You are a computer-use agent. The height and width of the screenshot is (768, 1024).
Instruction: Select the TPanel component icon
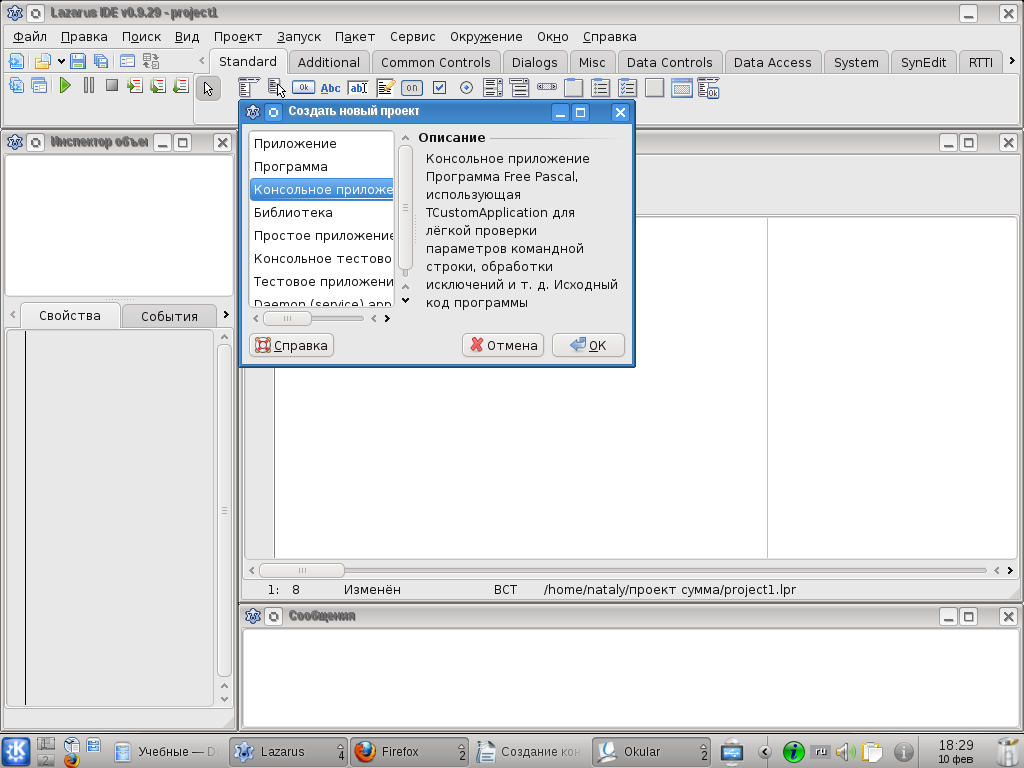654,88
